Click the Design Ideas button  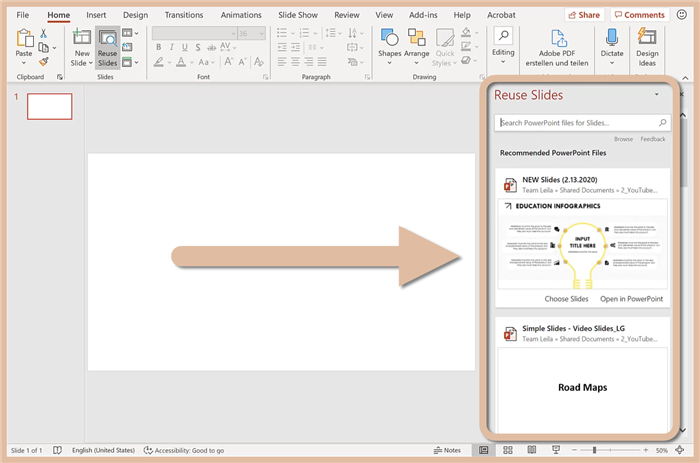coord(647,46)
